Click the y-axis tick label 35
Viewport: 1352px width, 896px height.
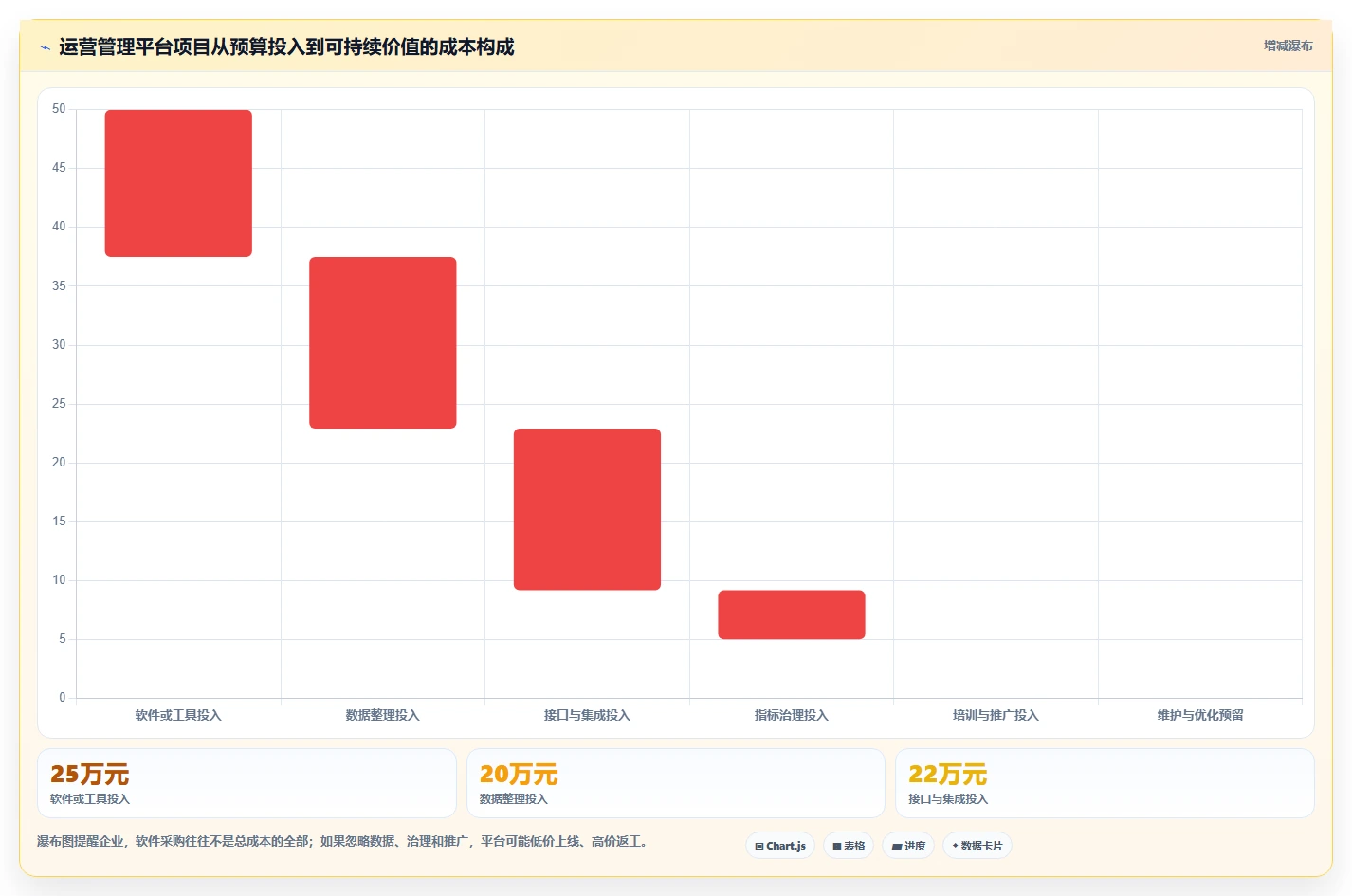[x=59, y=285]
